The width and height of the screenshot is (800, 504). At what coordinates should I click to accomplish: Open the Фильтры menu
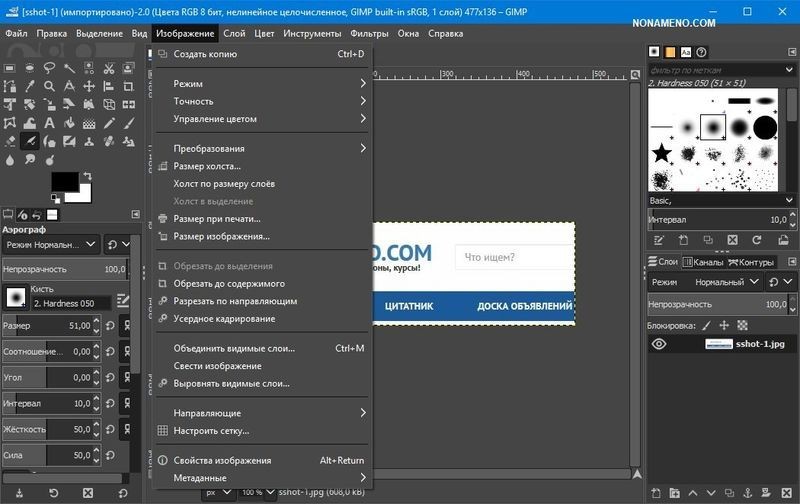pos(369,33)
